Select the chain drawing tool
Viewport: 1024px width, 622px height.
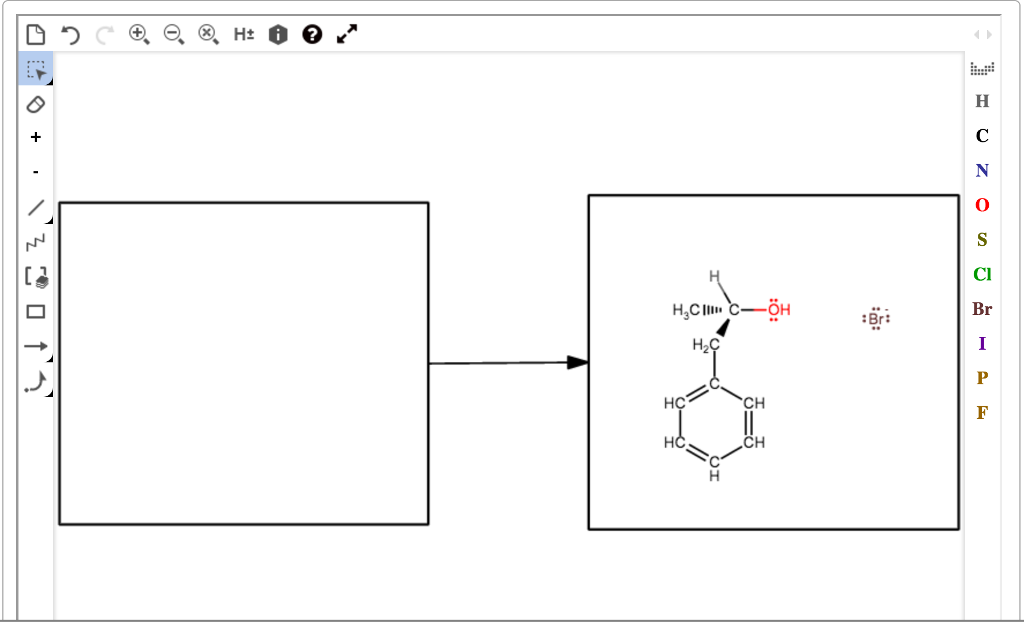coord(36,242)
